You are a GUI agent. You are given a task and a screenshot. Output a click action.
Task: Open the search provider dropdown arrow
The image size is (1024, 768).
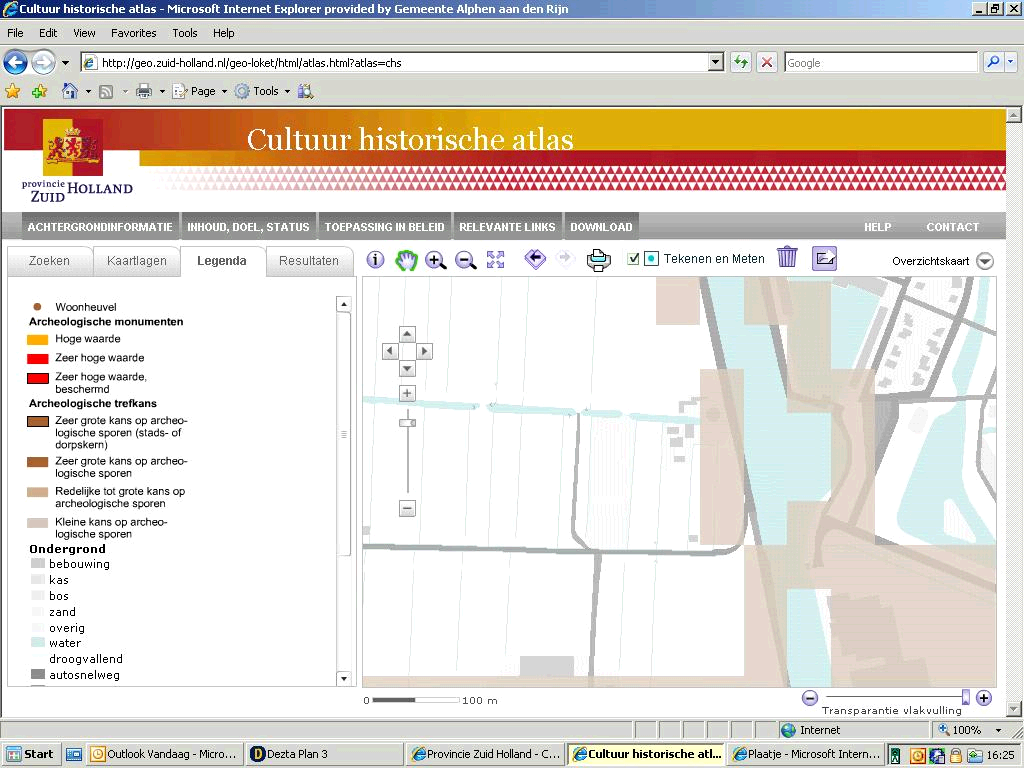pos(1010,63)
